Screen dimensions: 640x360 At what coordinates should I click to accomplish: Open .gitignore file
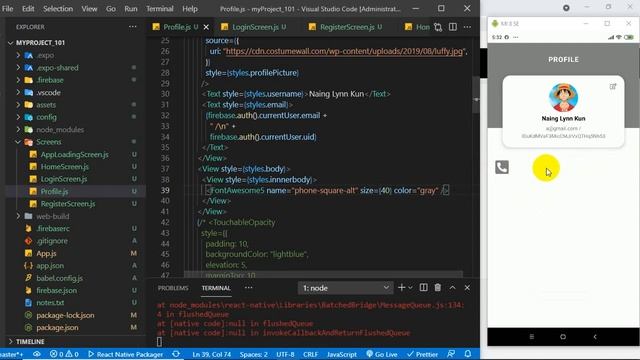click(x=52, y=241)
